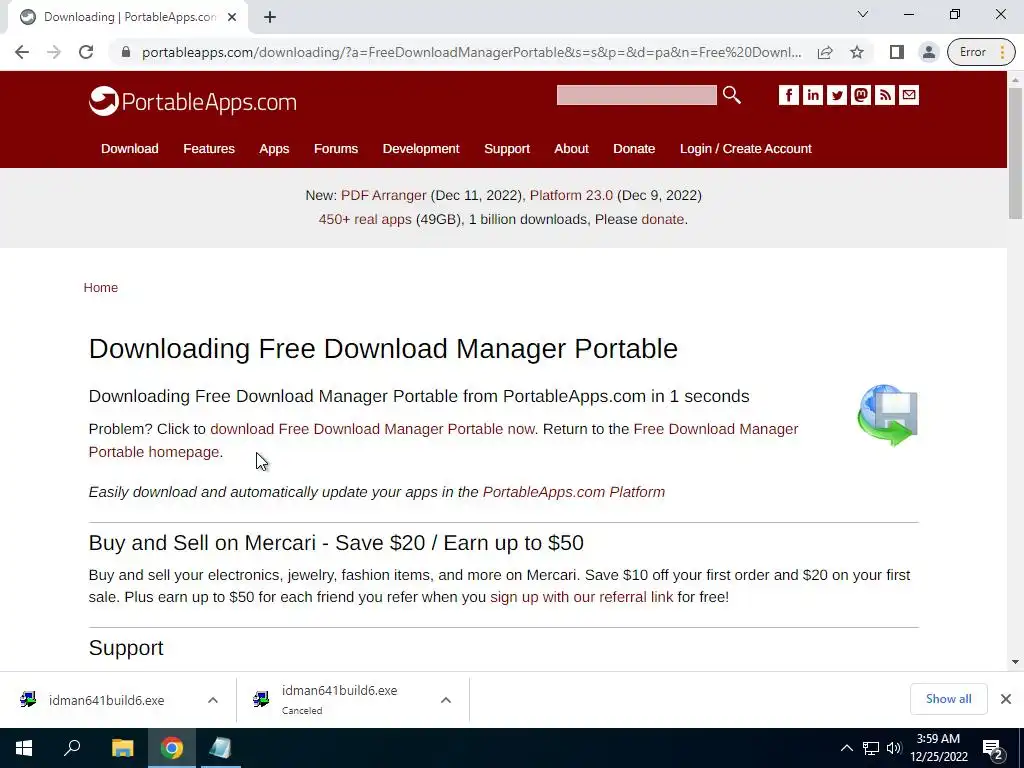This screenshot has width=1024, height=768.
Task: Open the Development menu item
Action: pyautogui.click(x=421, y=149)
